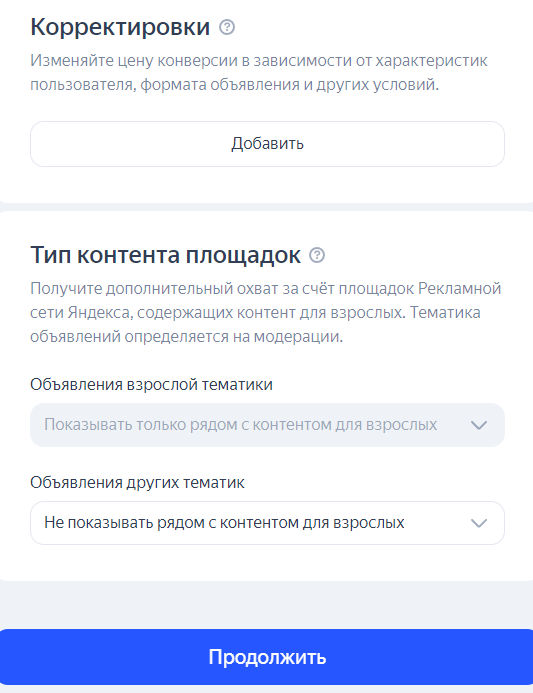This screenshot has width=533, height=693.
Task: Click the Объявления других тематик label
Action: pos(137,482)
